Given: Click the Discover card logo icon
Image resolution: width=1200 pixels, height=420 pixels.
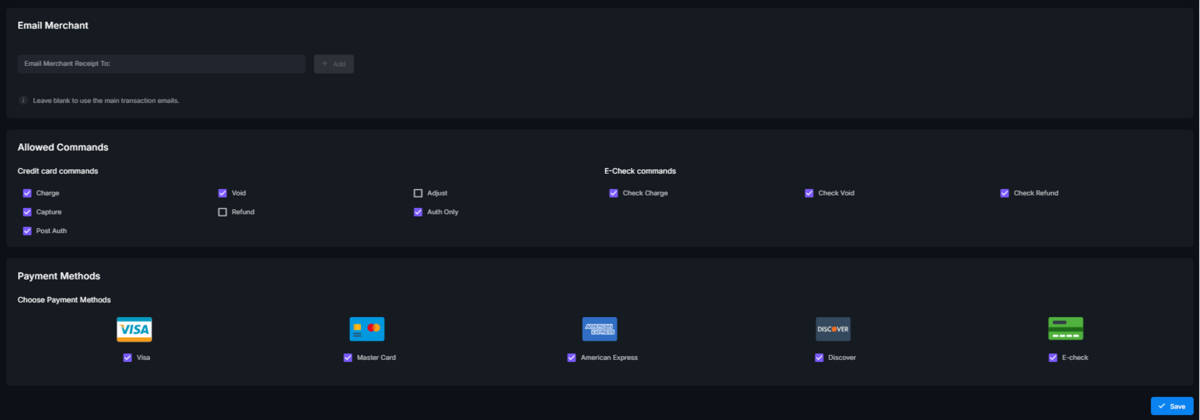Looking at the screenshot, I should (833, 329).
